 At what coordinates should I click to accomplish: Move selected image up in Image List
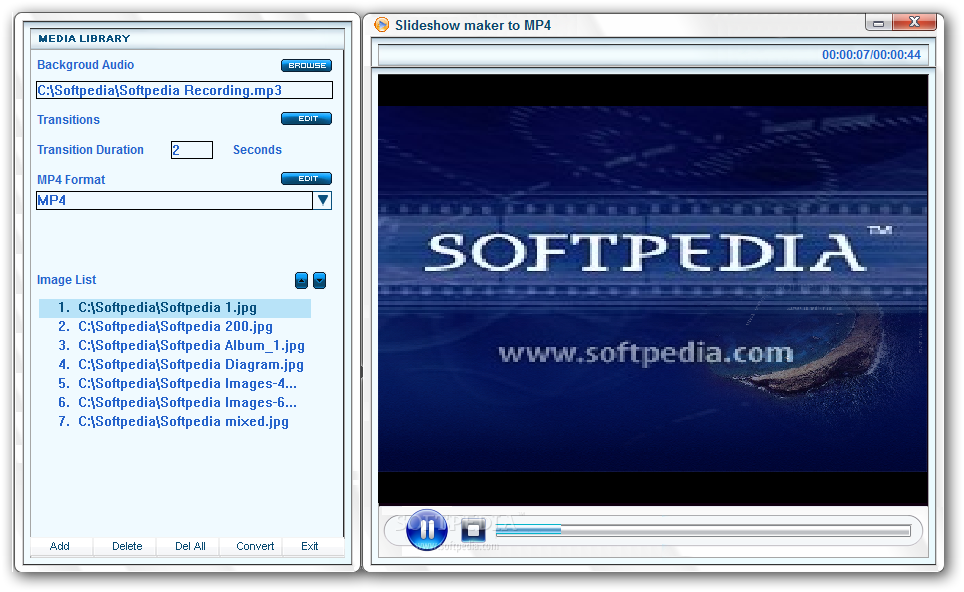pos(301,280)
